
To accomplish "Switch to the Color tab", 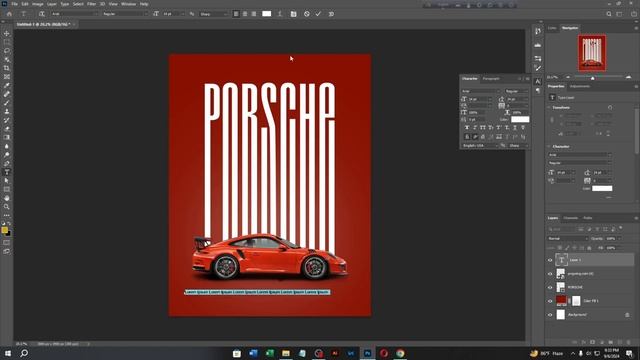I will pos(552,28).
